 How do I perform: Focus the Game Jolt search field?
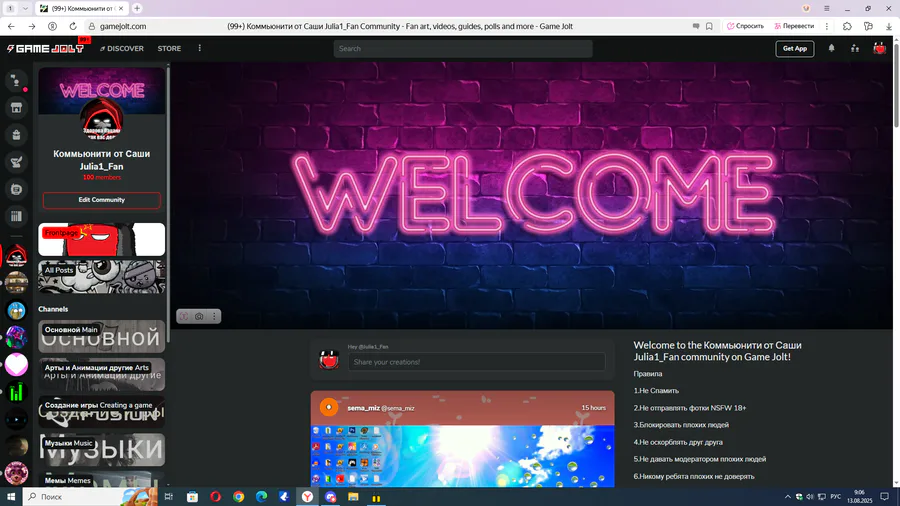pos(463,49)
